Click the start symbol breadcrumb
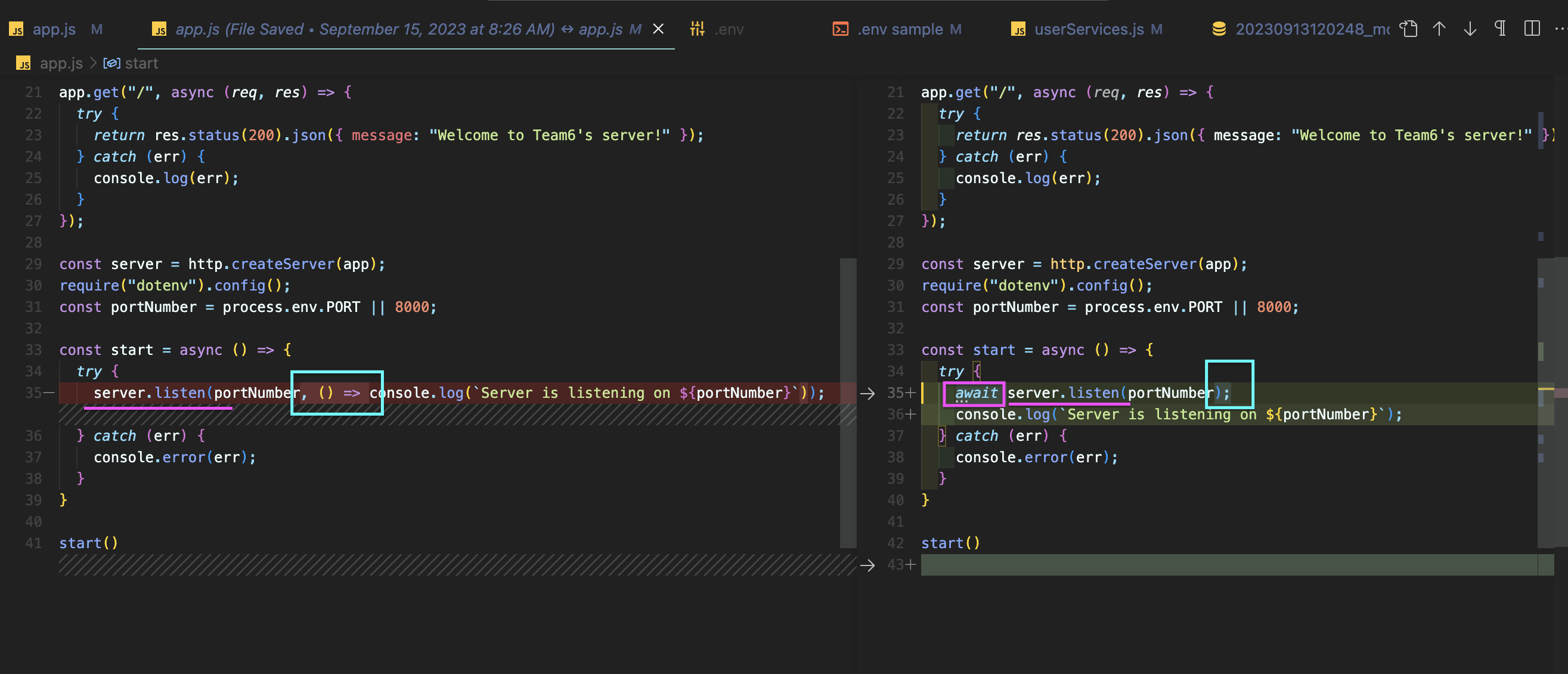 click(141, 63)
